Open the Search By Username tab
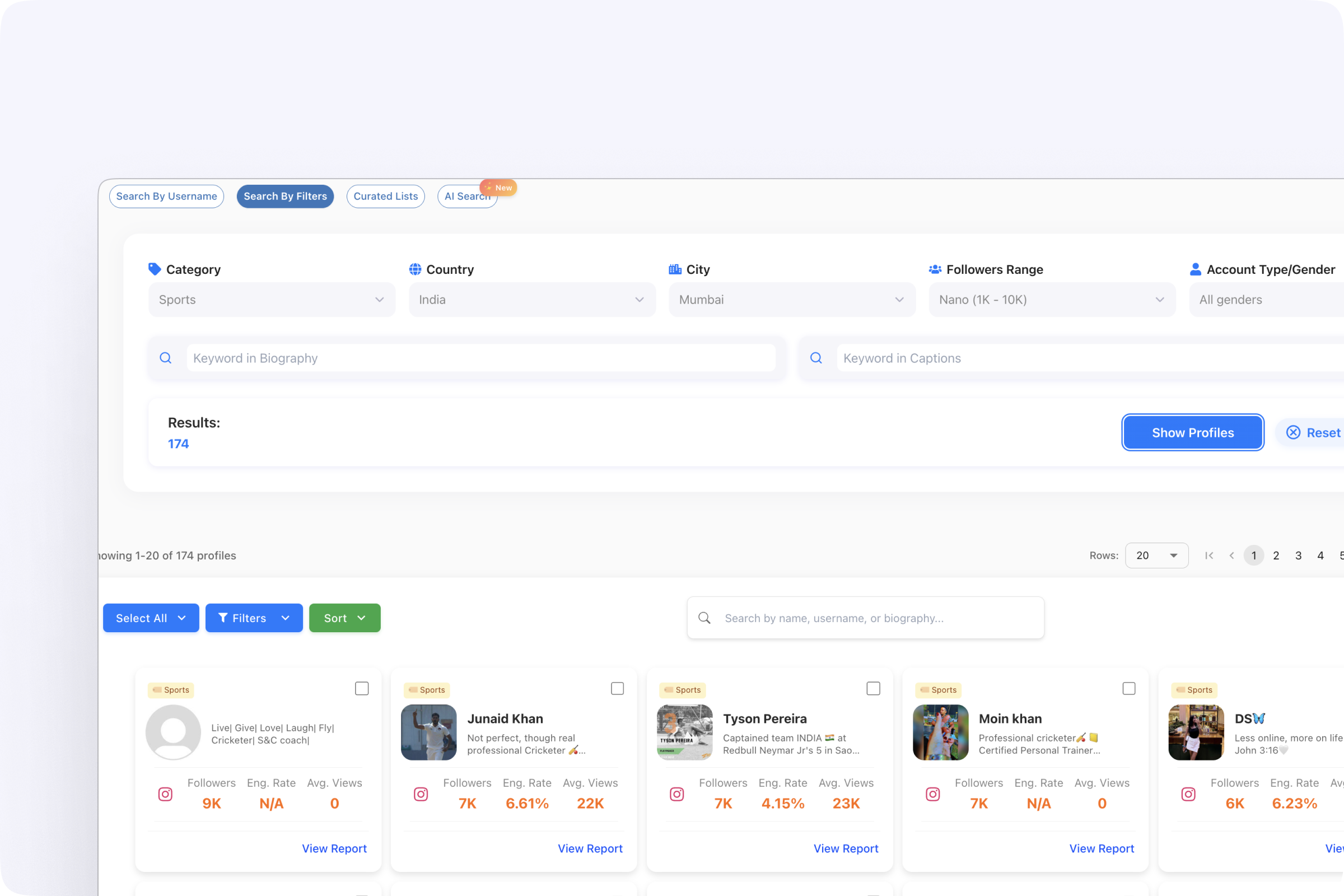 click(x=166, y=196)
